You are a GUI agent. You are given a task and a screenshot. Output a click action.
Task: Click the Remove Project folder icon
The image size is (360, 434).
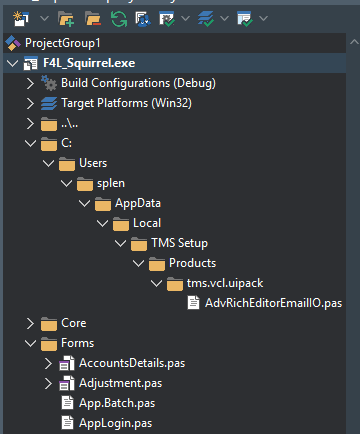pos(93,19)
